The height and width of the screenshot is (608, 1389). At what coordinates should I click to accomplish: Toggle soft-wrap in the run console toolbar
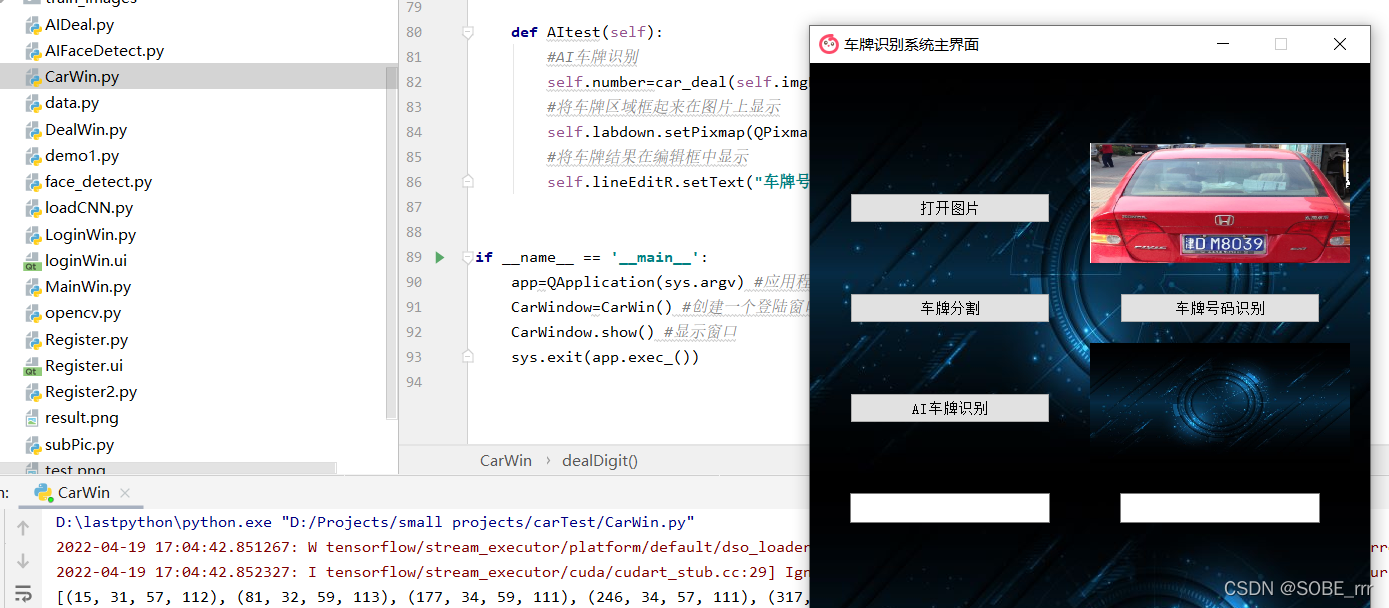coord(23,592)
